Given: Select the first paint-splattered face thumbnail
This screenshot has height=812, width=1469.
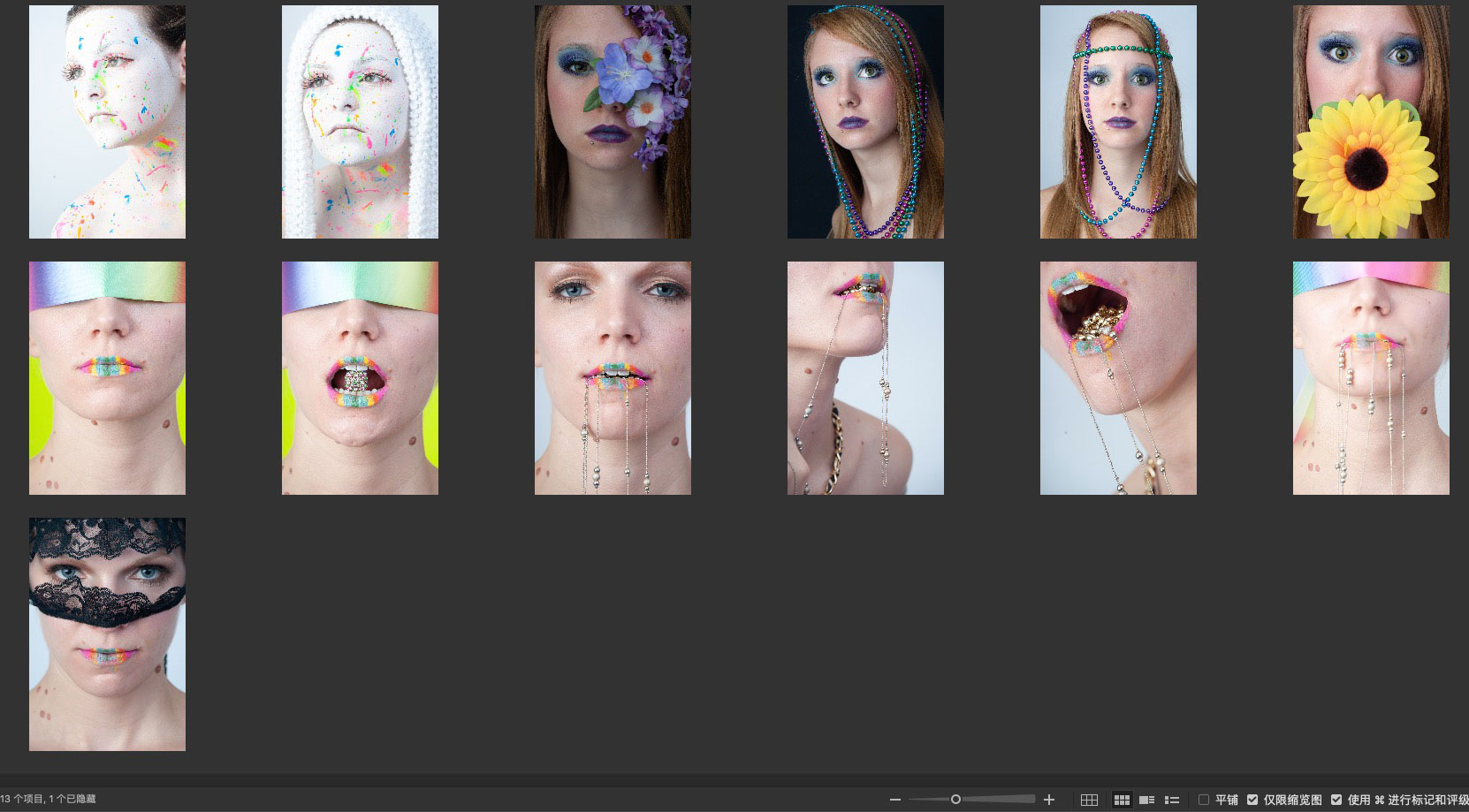Looking at the screenshot, I should pos(107,122).
